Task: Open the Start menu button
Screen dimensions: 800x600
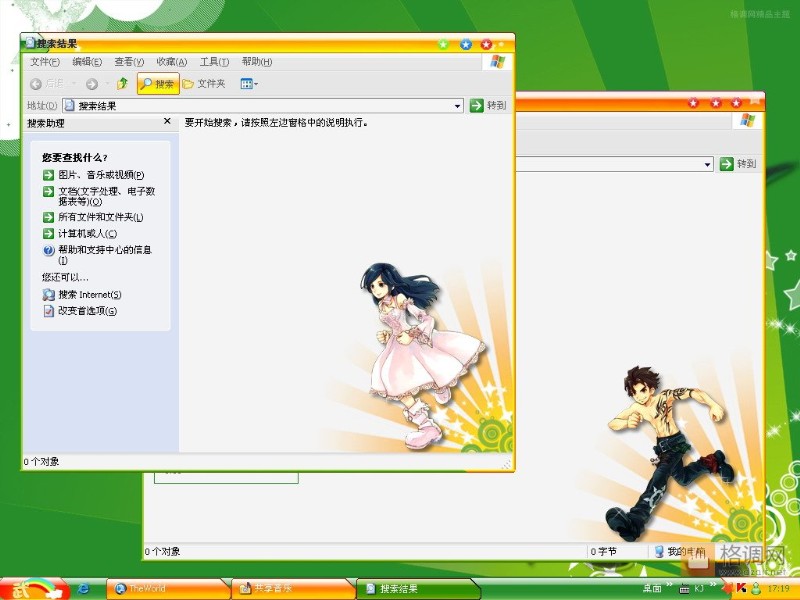Action: [35, 589]
